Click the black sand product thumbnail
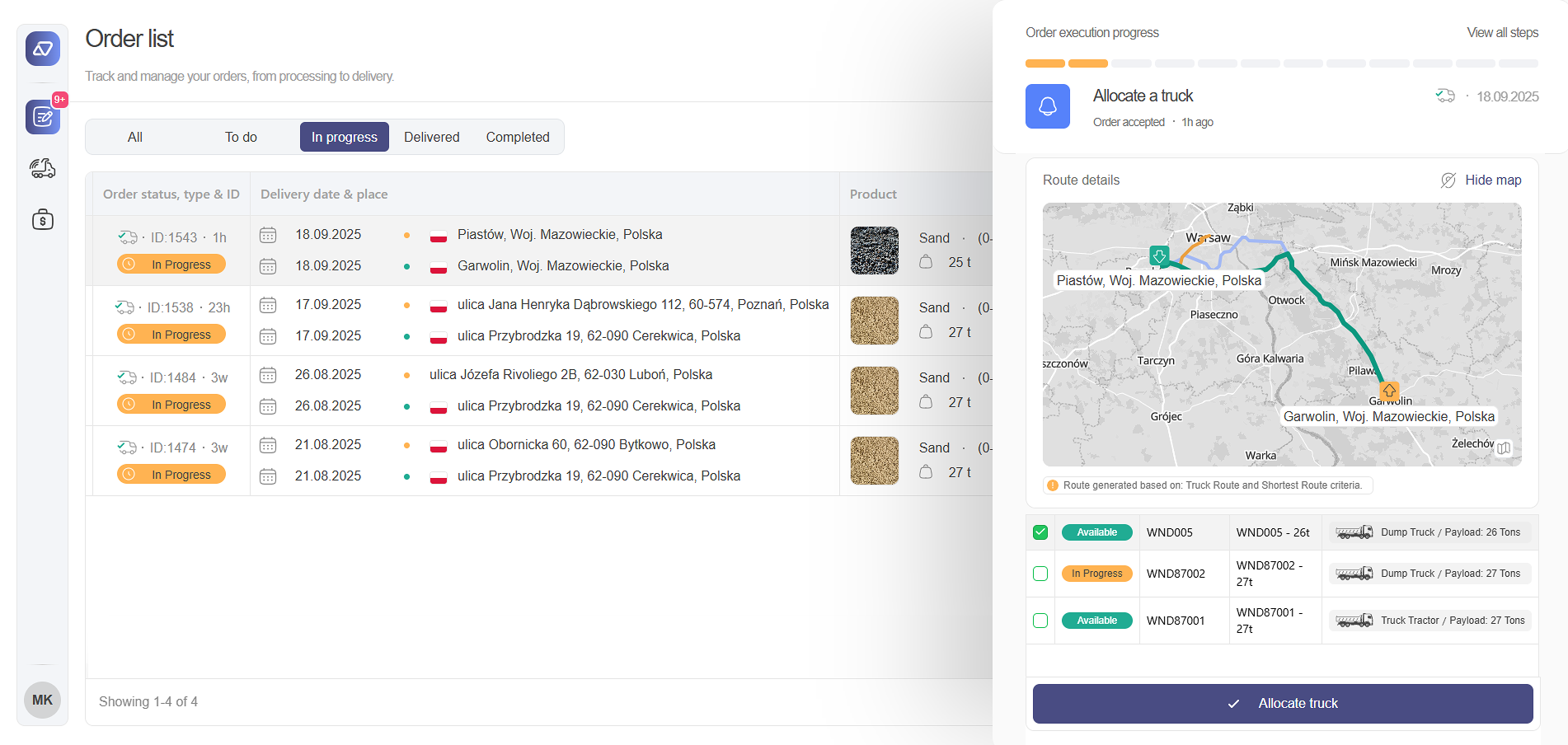 874,251
